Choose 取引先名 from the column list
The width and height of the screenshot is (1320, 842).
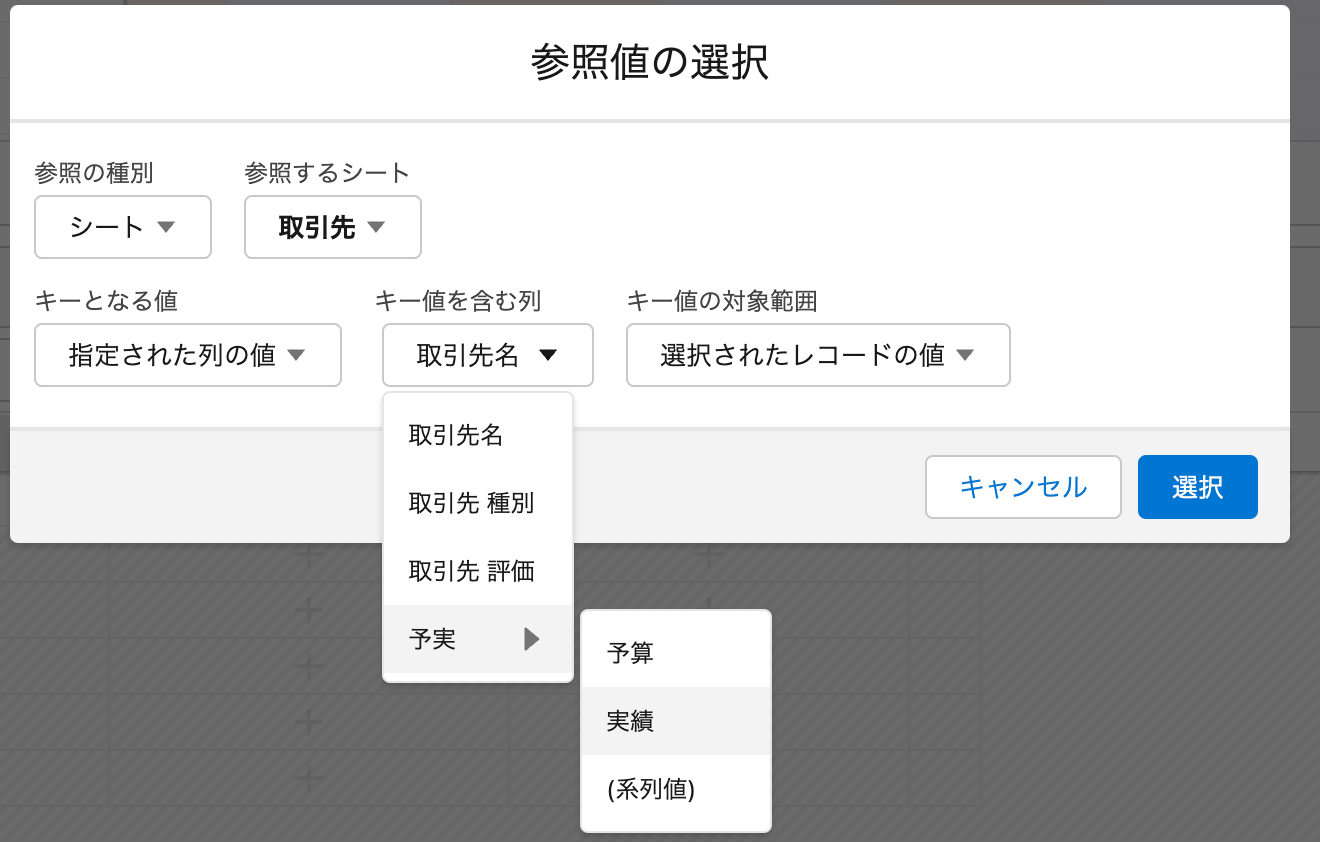456,436
